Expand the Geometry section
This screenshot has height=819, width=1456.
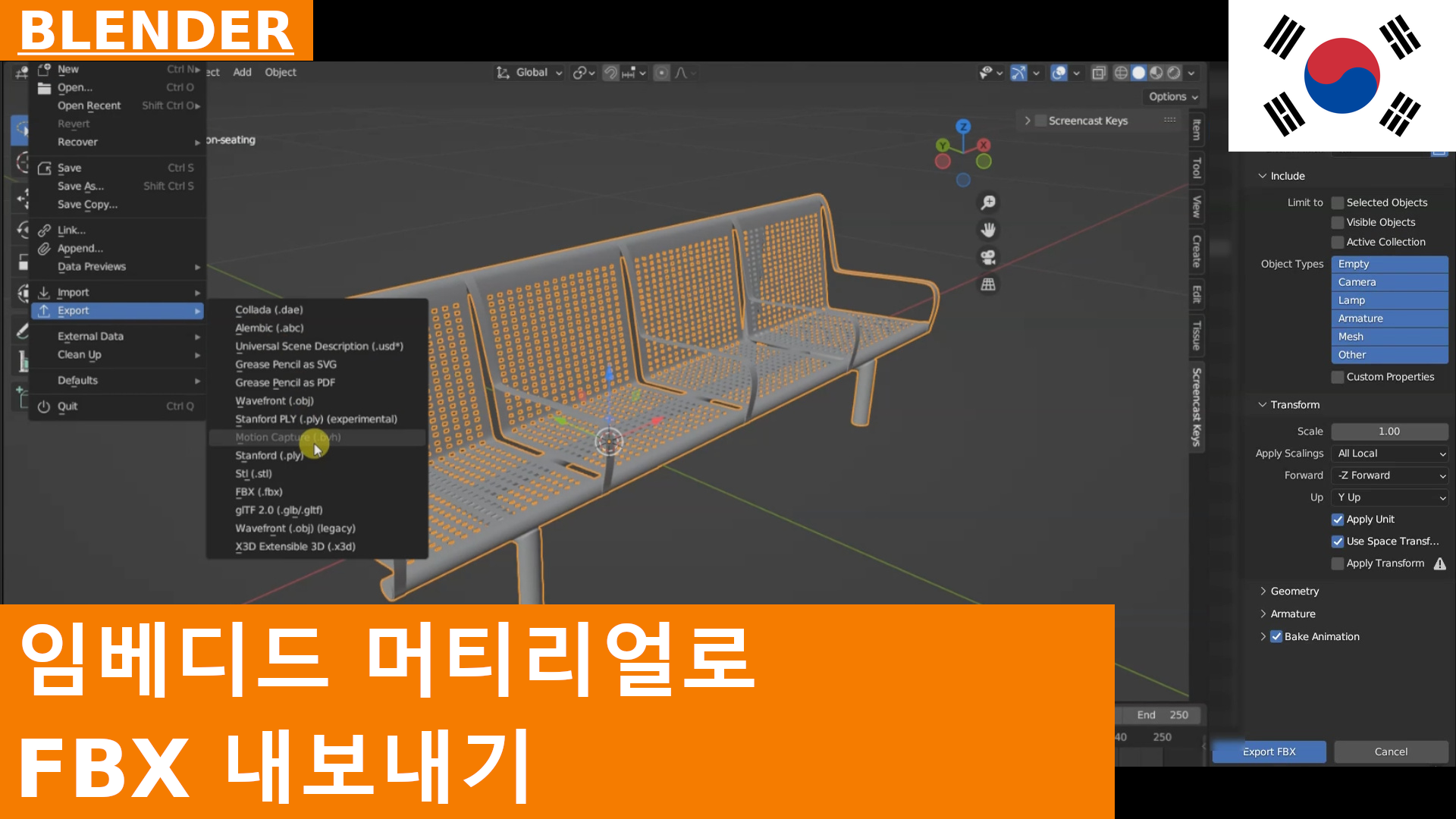(x=1294, y=591)
